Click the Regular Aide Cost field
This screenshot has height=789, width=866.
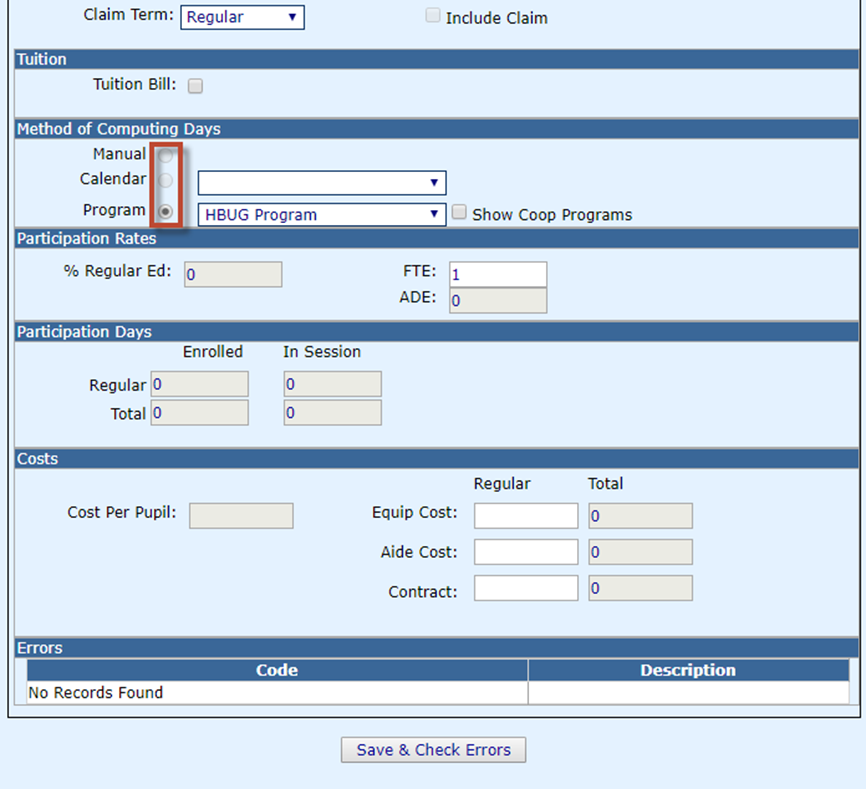pyautogui.click(x=526, y=552)
